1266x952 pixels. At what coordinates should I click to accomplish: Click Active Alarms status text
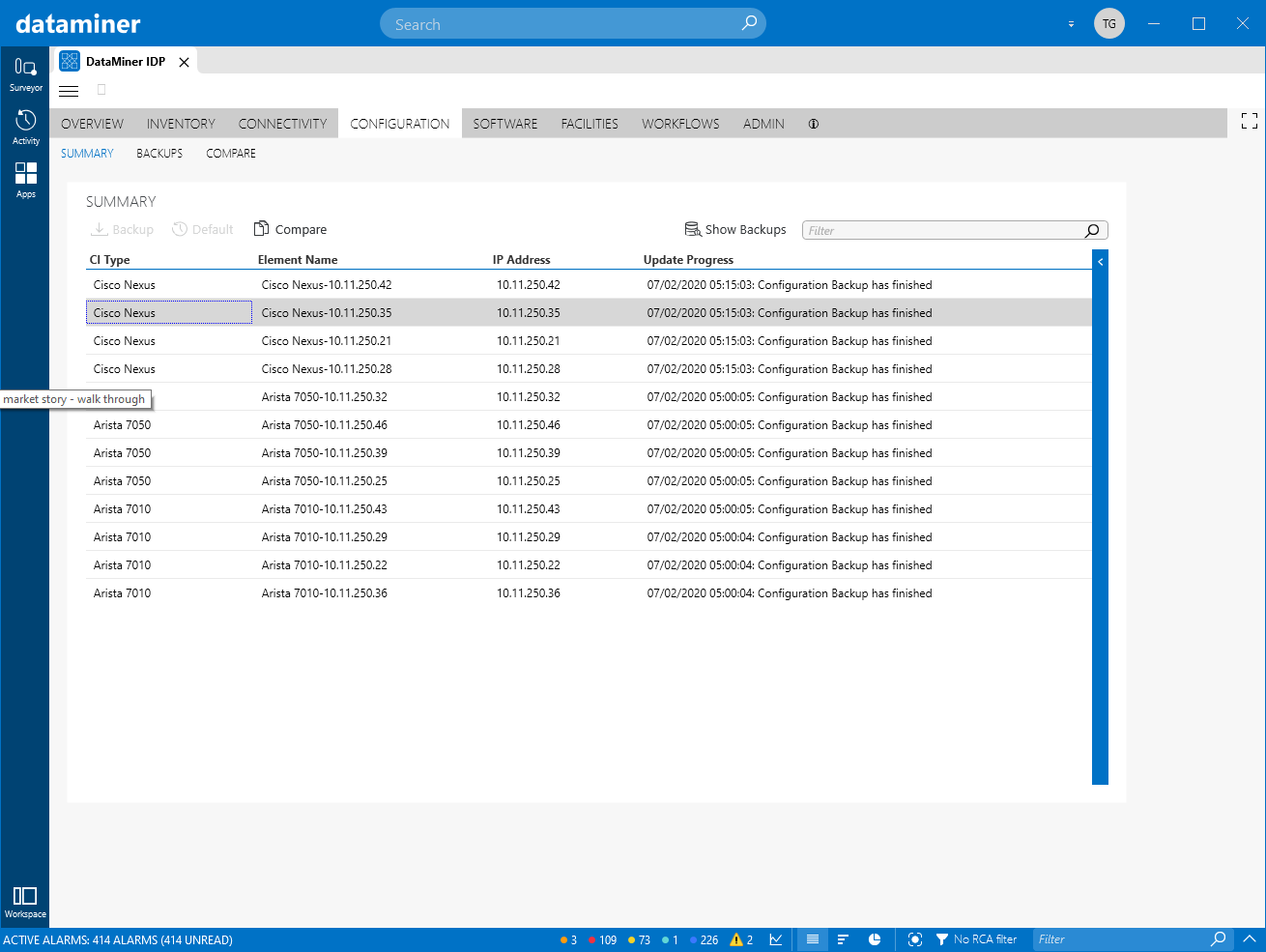point(118,939)
